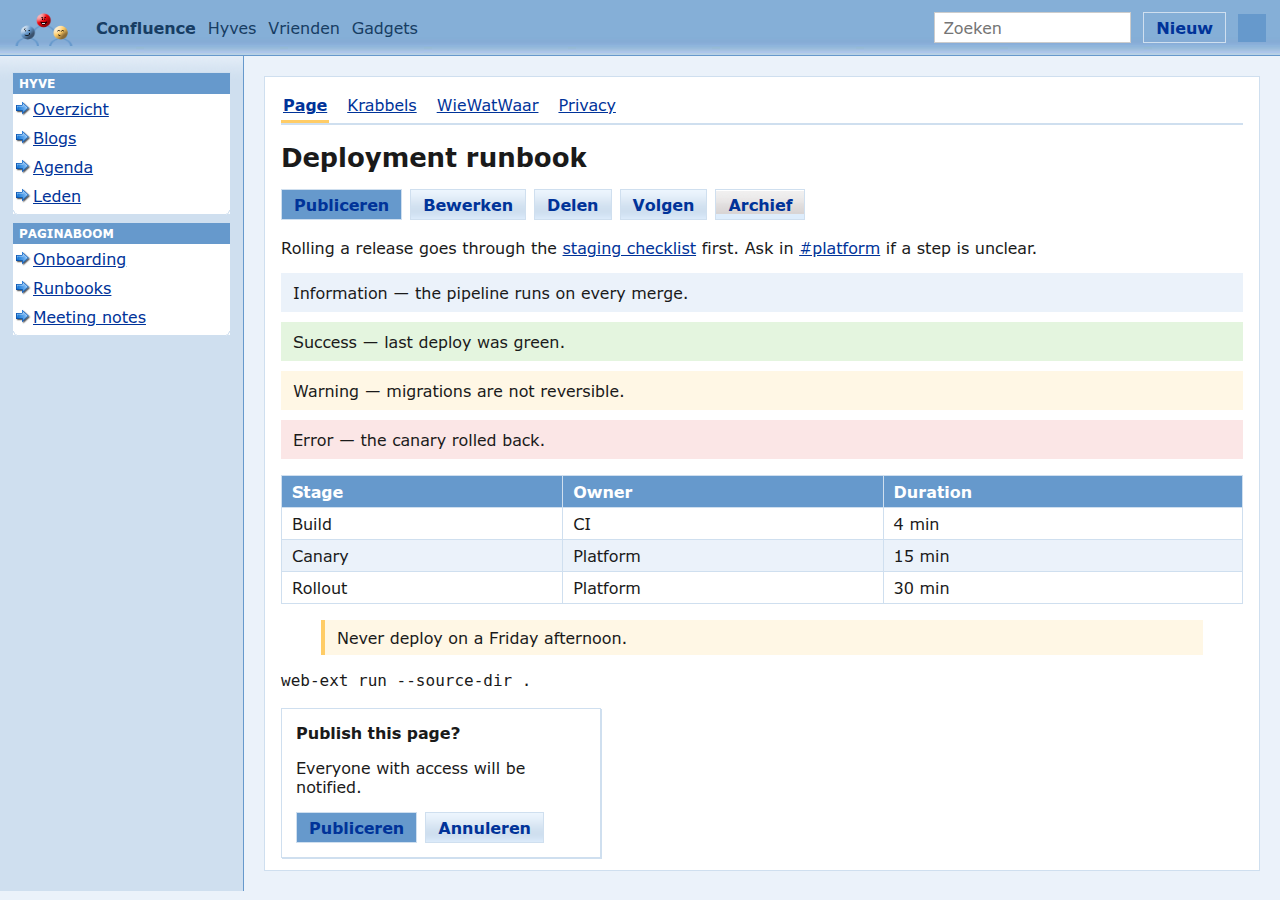Click the CI owner cell
Viewport: 1280px width, 900px height.
(723, 524)
